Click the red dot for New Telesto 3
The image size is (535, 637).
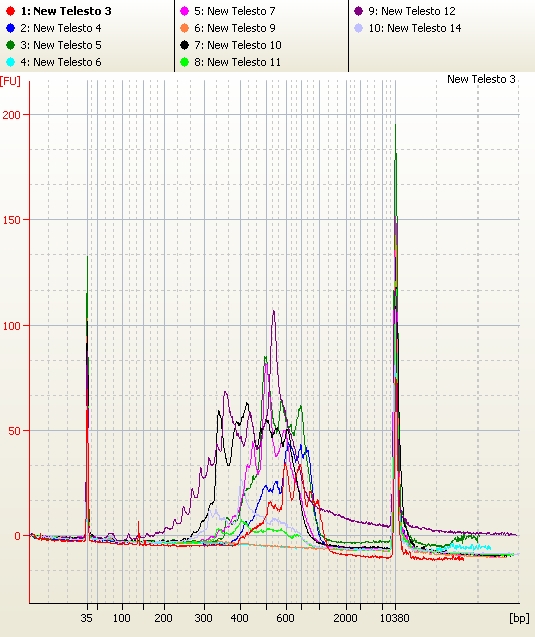[x=11, y=11]
